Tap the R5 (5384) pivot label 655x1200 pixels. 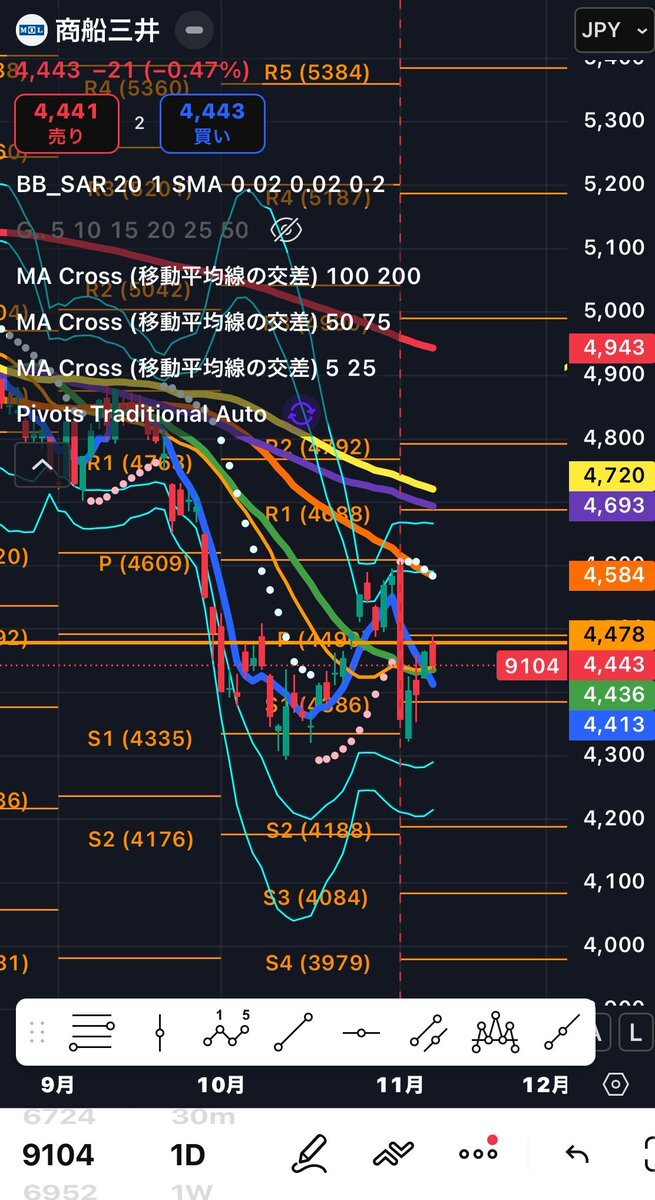point(317,72)
